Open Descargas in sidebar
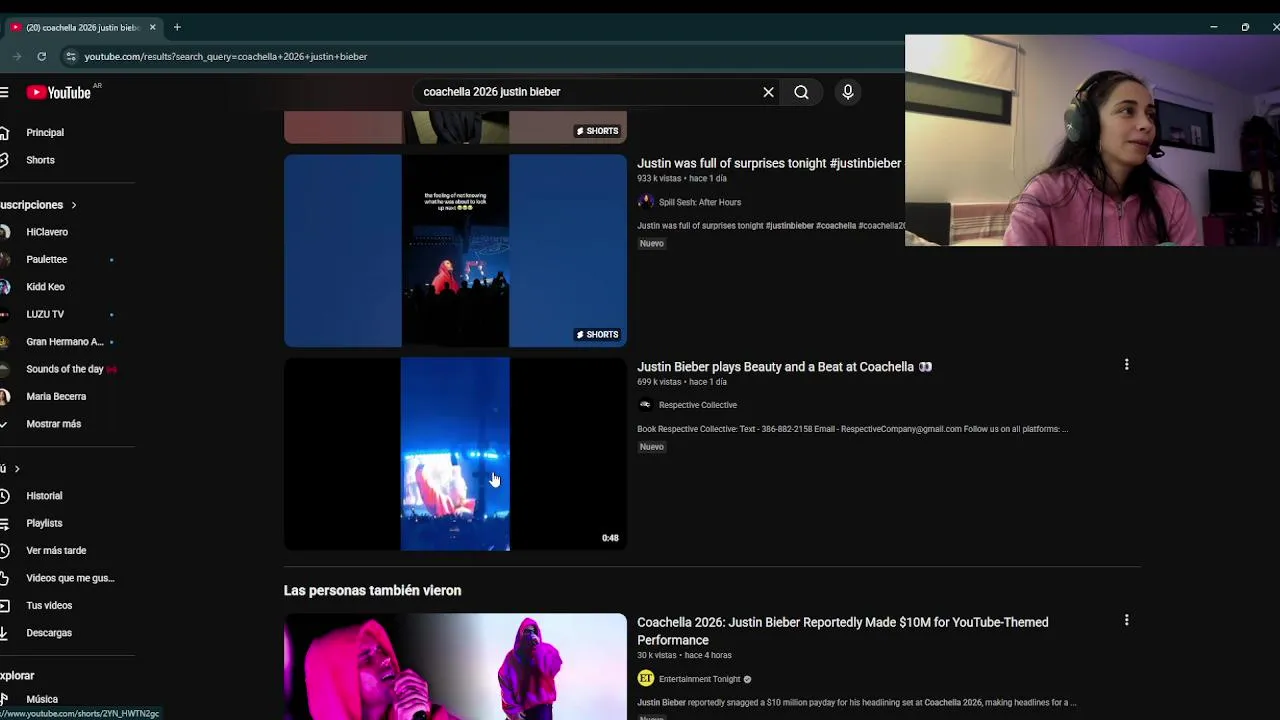Image resolution: width=1280 pixels, height=720 pixels. click(49, 633)
